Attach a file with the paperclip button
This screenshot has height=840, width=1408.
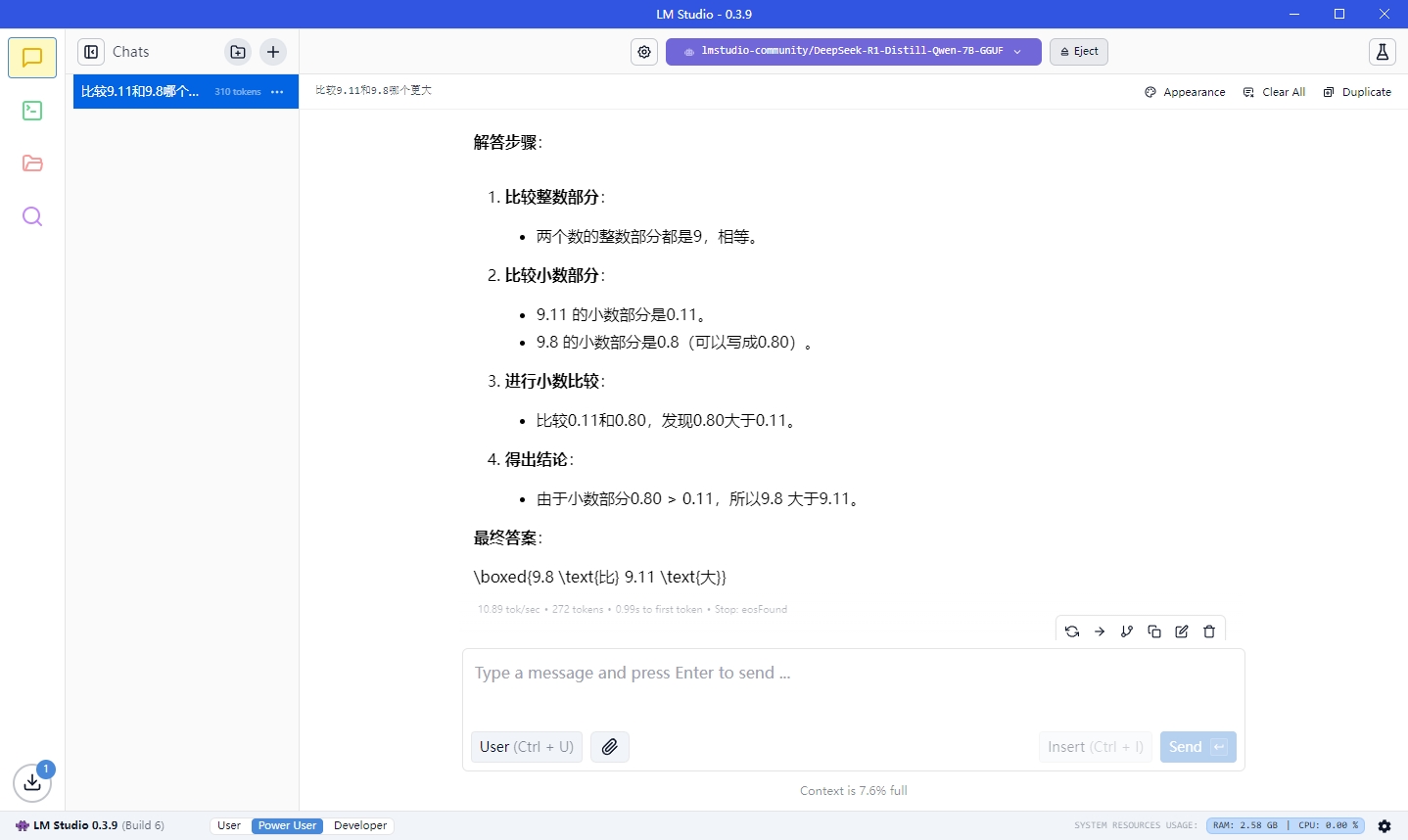pos(609,747)
